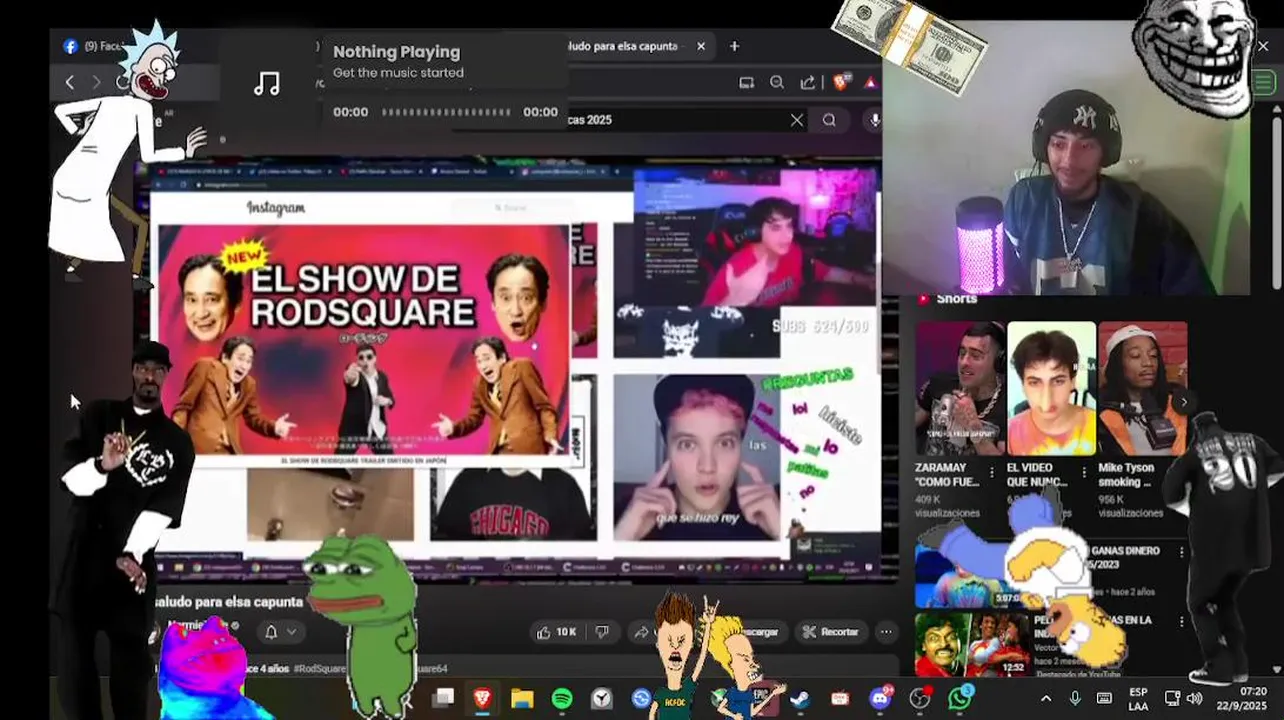Screen dimensions: 1284x720
Task: Clear the YouTube search box text
Action: (796, 120)
